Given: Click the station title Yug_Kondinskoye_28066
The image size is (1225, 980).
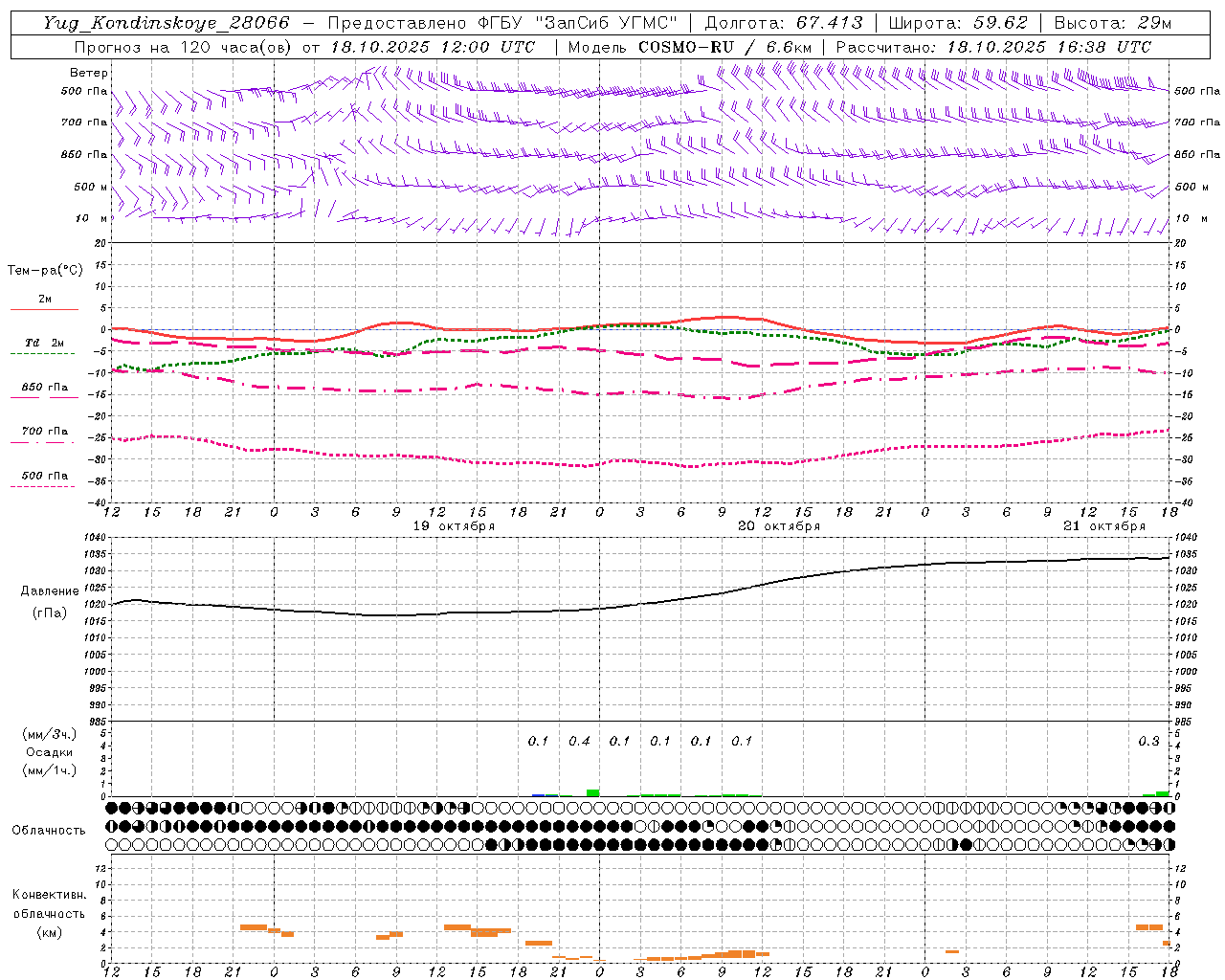Looking at the screenshot, I should pos(166,23).
